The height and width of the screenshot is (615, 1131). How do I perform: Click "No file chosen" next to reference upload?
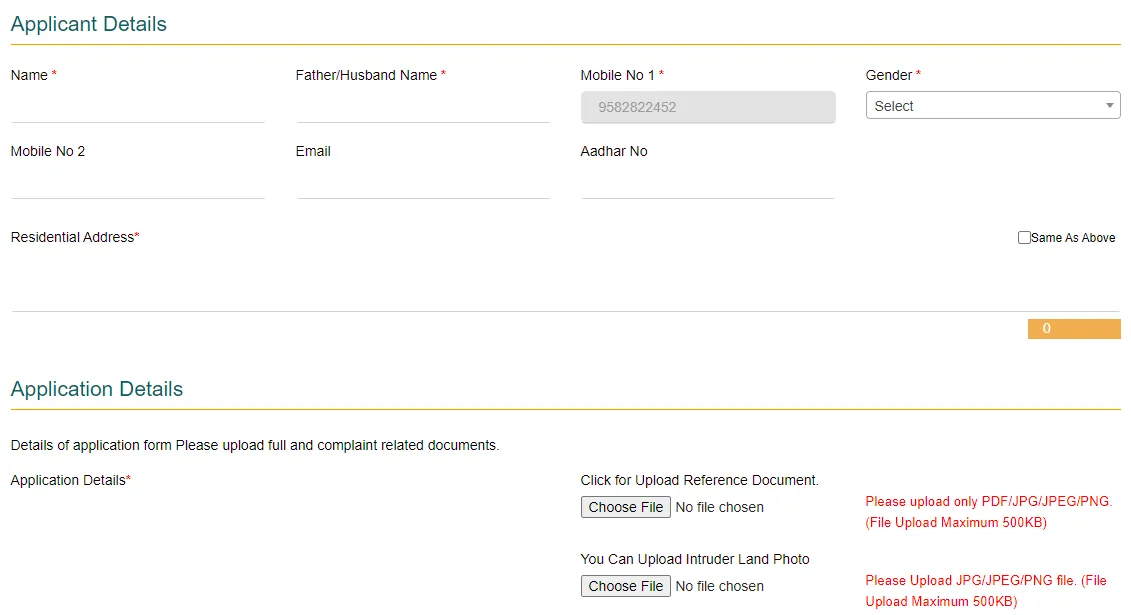point(718,507)
